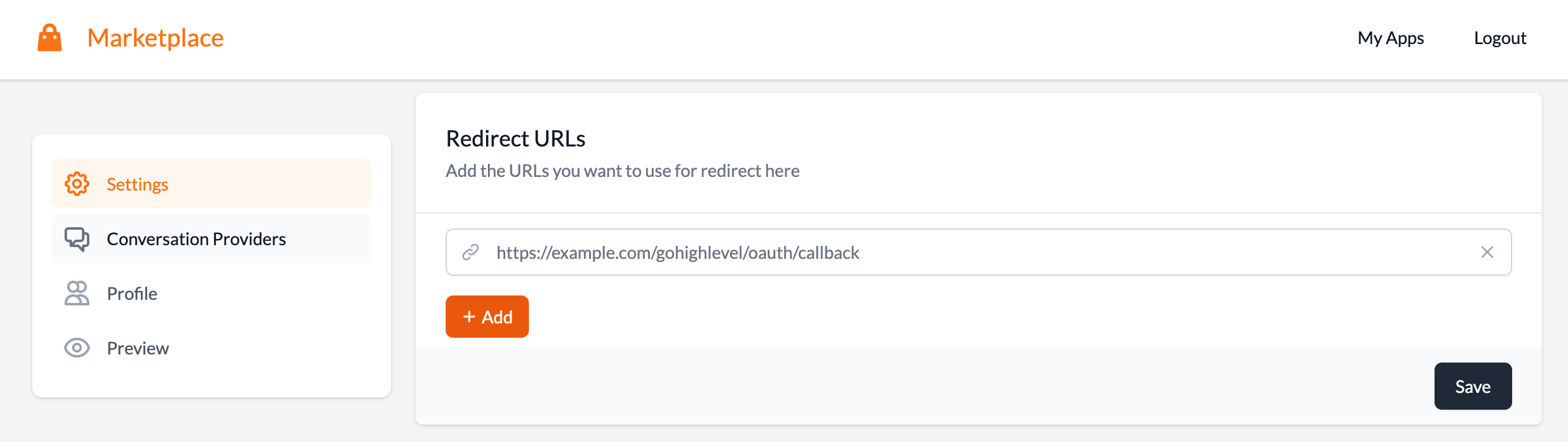This screenshot has height=442, width=1568.
Task: Add a new redirect URL
Action: pos(487,317)
